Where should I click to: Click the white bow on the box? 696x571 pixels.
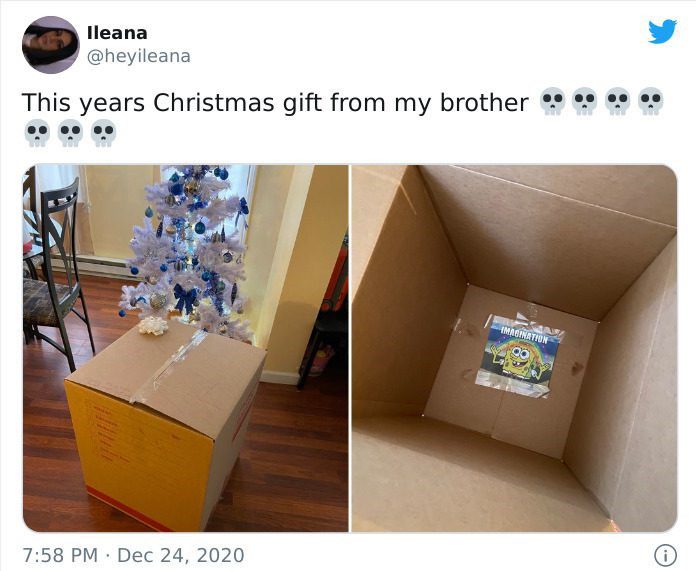pos(153,325)
